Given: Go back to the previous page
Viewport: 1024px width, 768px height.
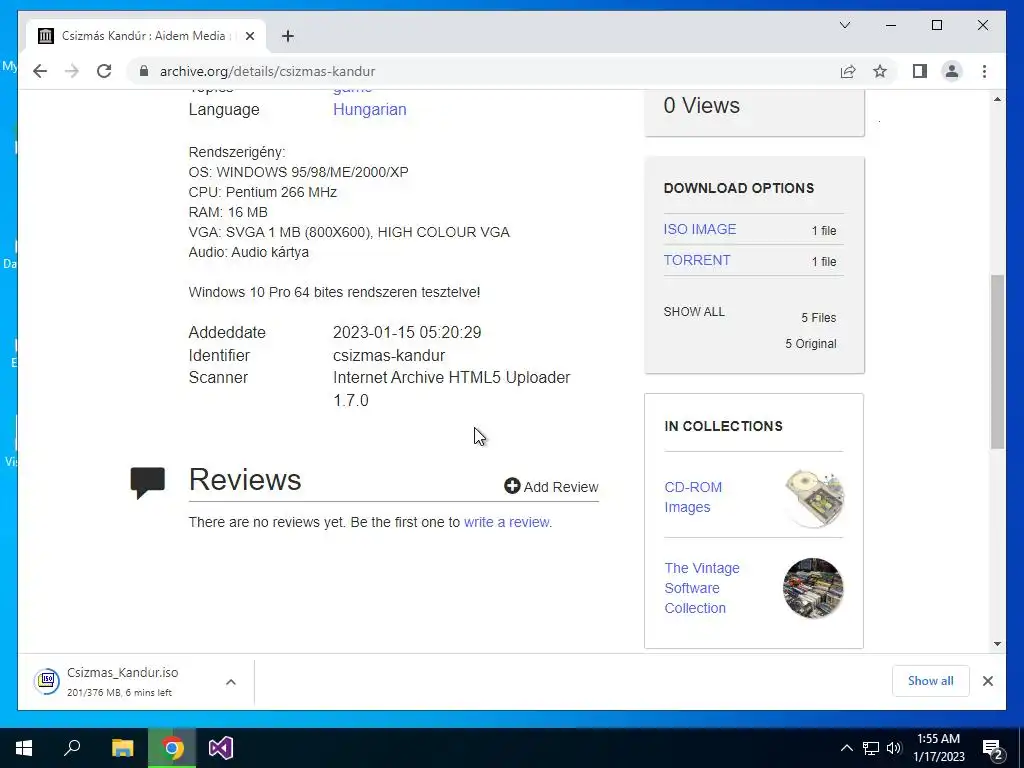Looking at the screenshot, I should pyautogui.click(x=40, y=71).
